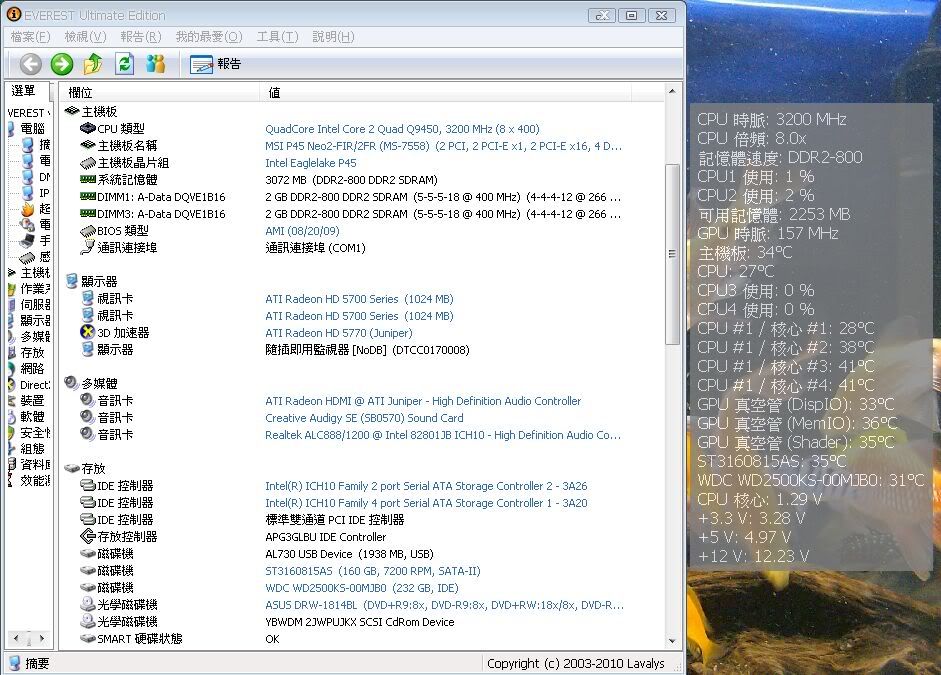The image size is (941, 675).
Task: Click the vertical scrollbar up arrow
Action: click(672, 91)
